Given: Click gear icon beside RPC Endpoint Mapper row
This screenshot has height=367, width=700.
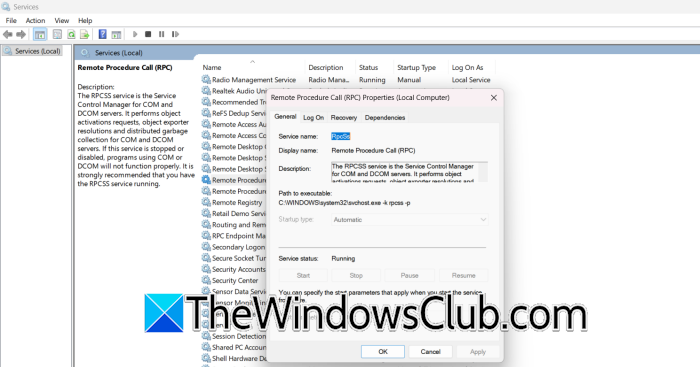Looking at the screenshot, I should 206,236.
